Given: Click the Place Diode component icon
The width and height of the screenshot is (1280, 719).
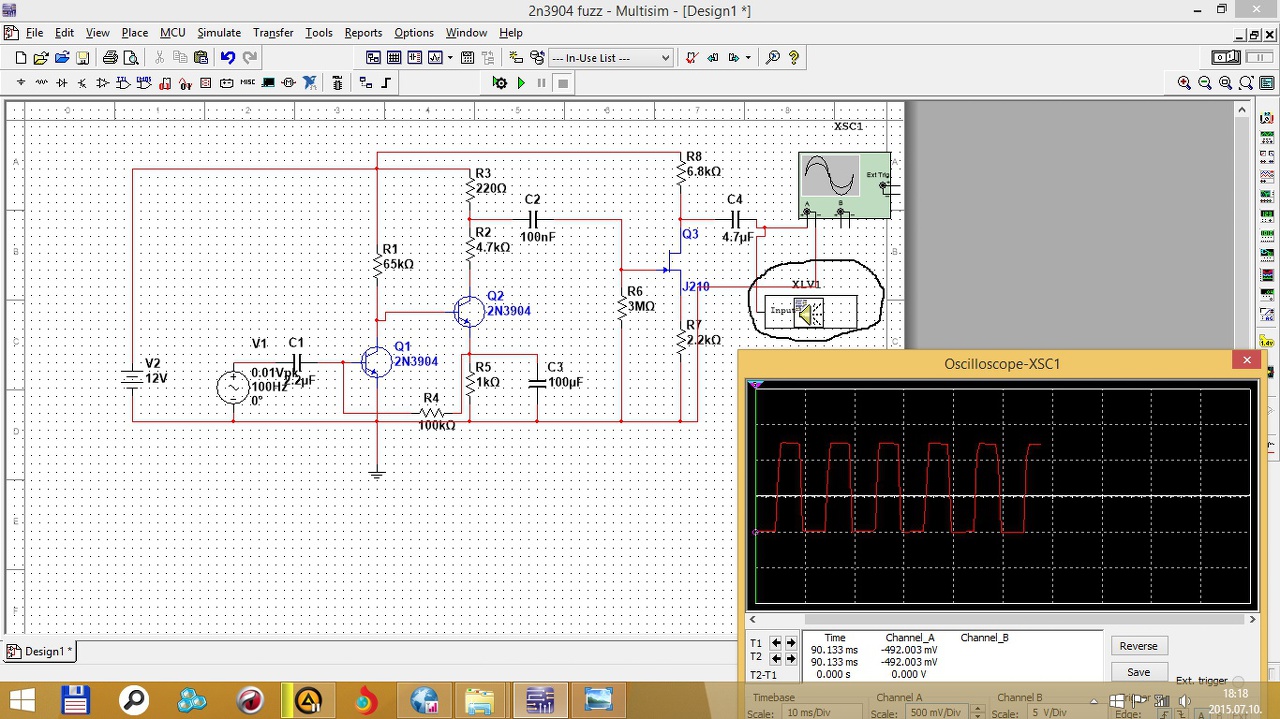Looking at the screenshot, I should (62, 83).
